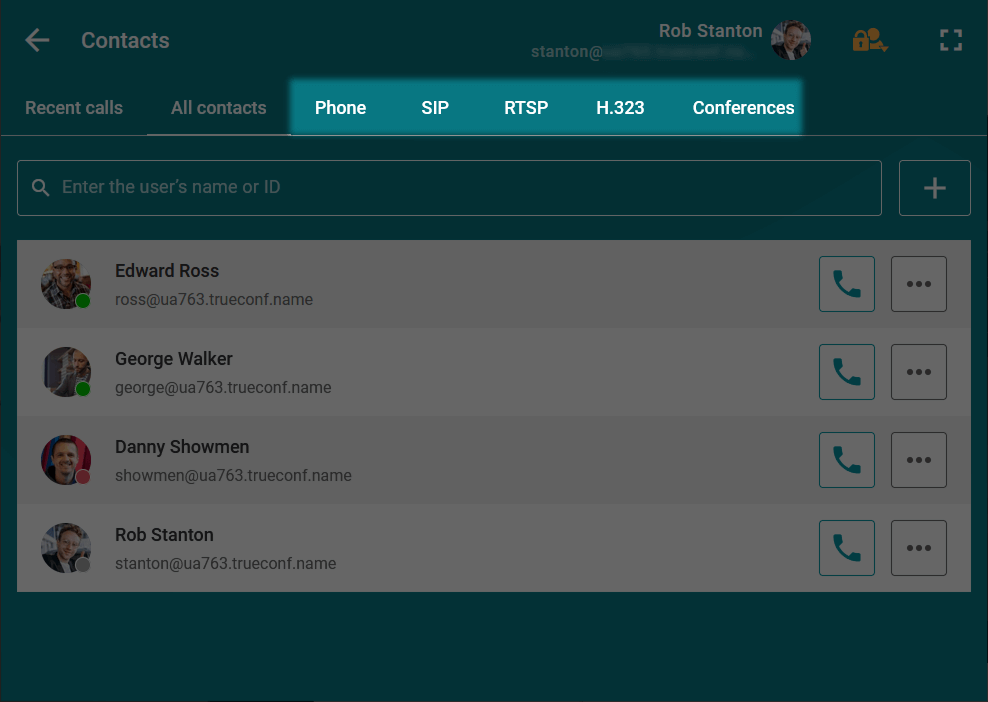Select the Danny Showmen contact name
The height and width of the screenshot is (702, 988).
182,447
